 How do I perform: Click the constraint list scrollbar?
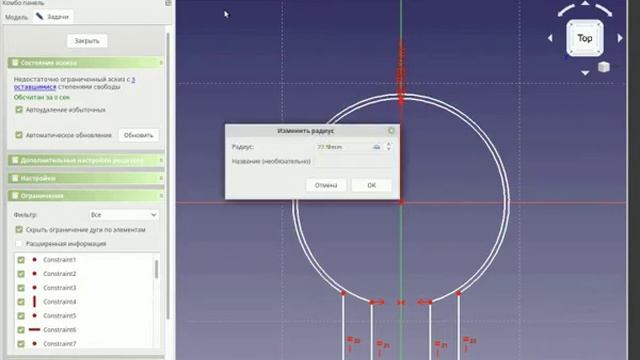coord(156,269)
